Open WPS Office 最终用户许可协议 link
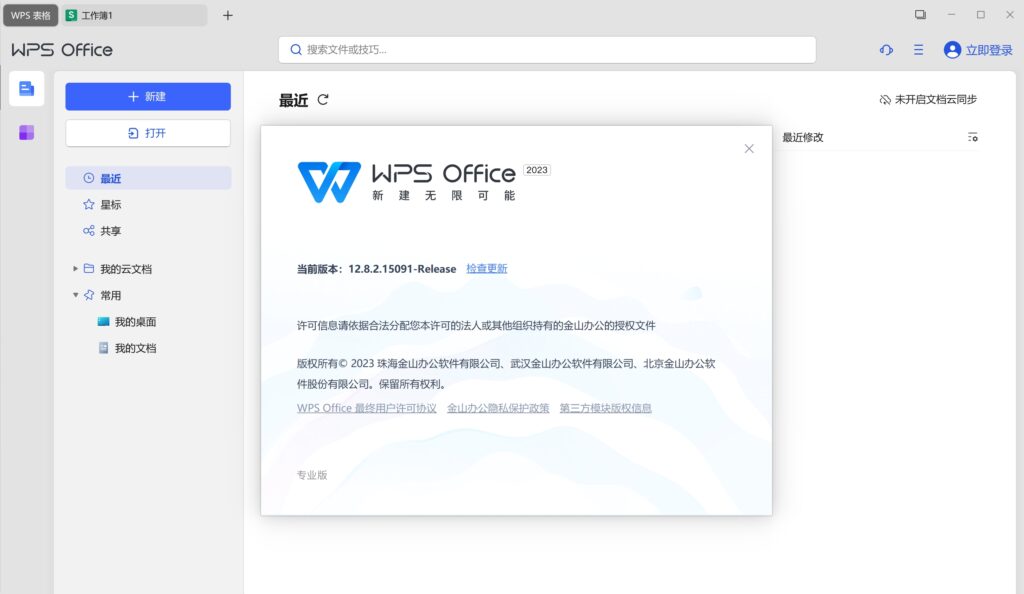The height and width of the screenshot is (594, 1024). (366, 408)
